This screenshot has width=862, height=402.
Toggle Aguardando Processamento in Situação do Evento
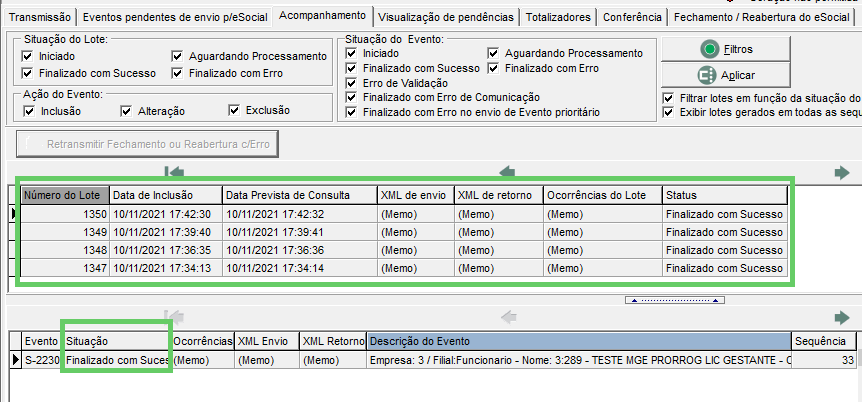pyautogui.click(x=493, y=53)
